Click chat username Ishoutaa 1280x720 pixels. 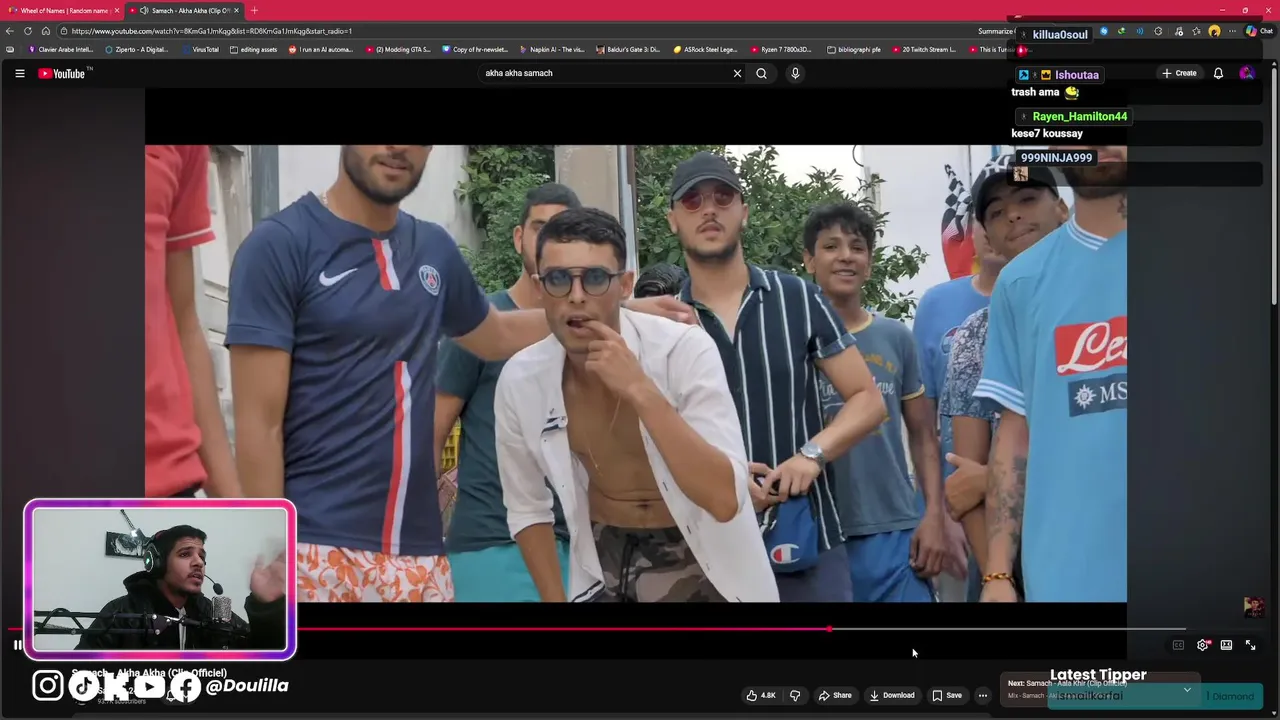tap(1076, 75)
